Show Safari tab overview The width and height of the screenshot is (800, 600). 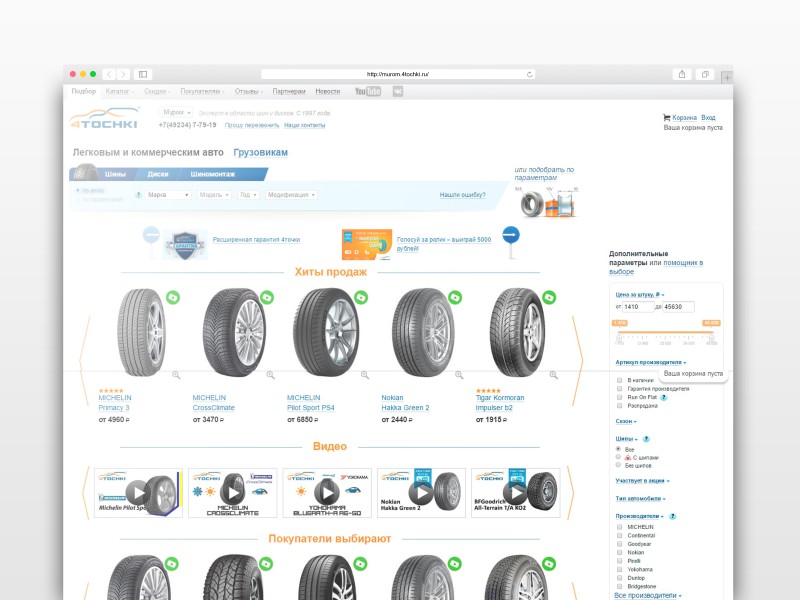705,74
